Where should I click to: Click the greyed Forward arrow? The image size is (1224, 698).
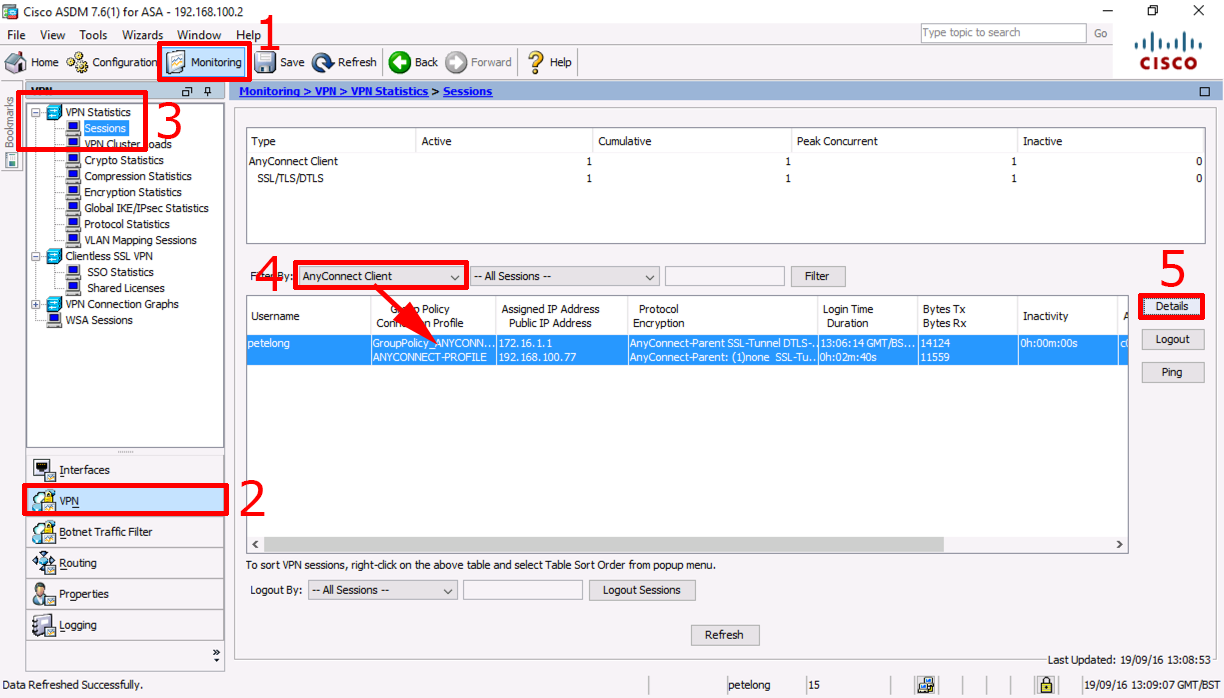coord(456,62)
